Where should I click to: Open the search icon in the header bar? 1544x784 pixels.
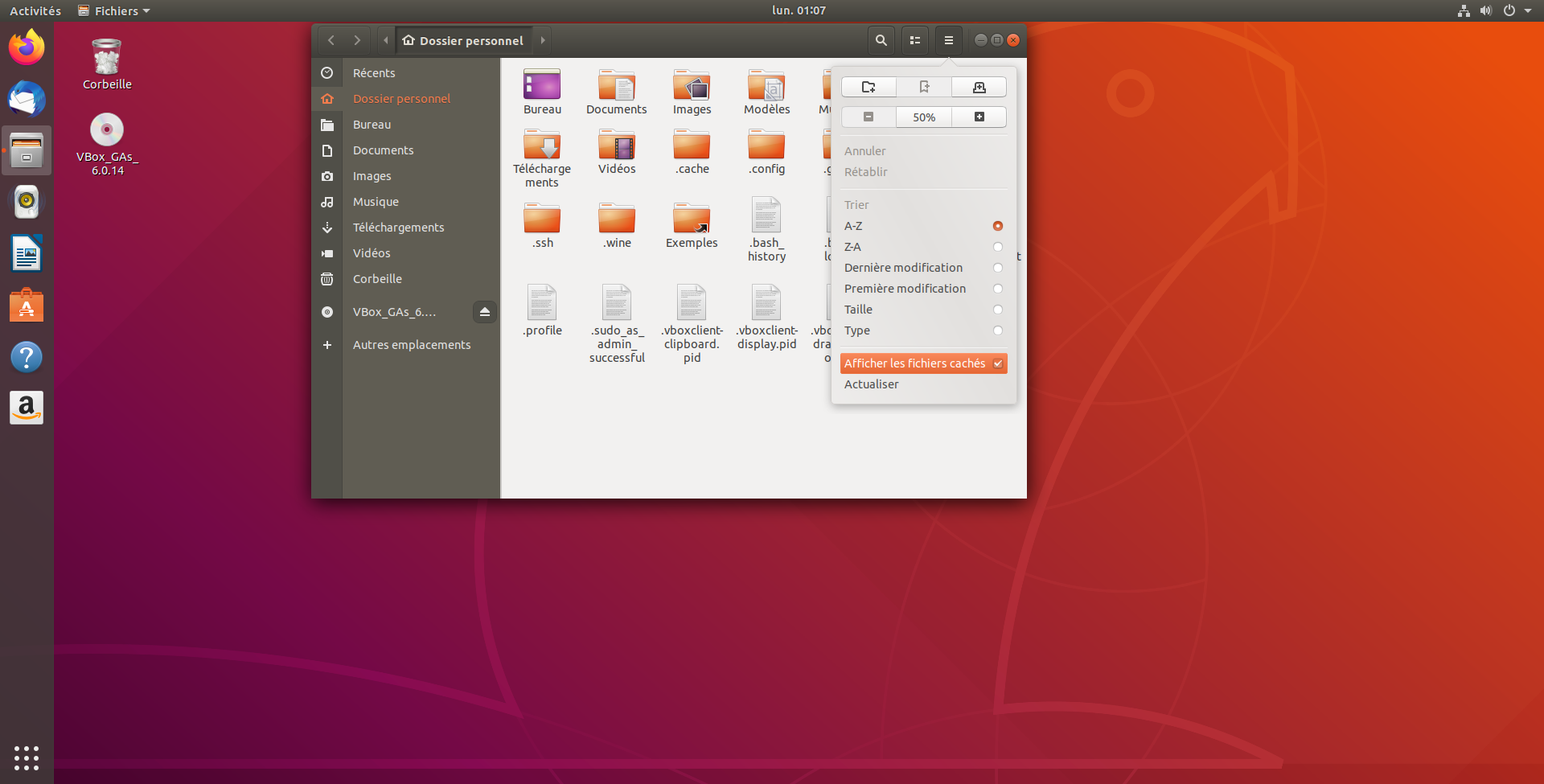point(881,40)
